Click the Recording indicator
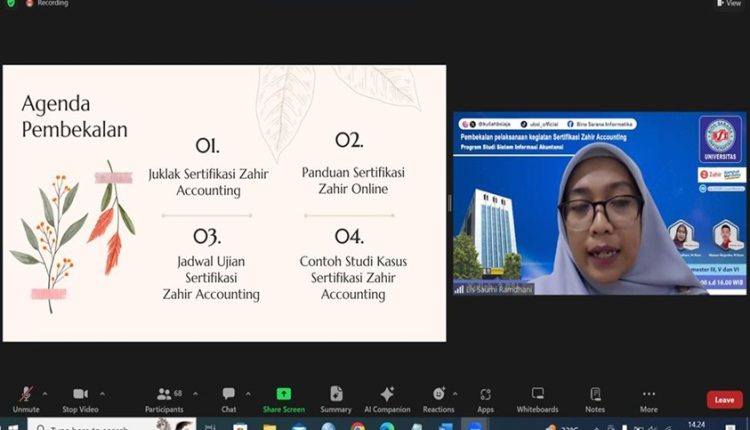Image resolution: width=750 pixels, height=430 pixels. tap(47, 3)
